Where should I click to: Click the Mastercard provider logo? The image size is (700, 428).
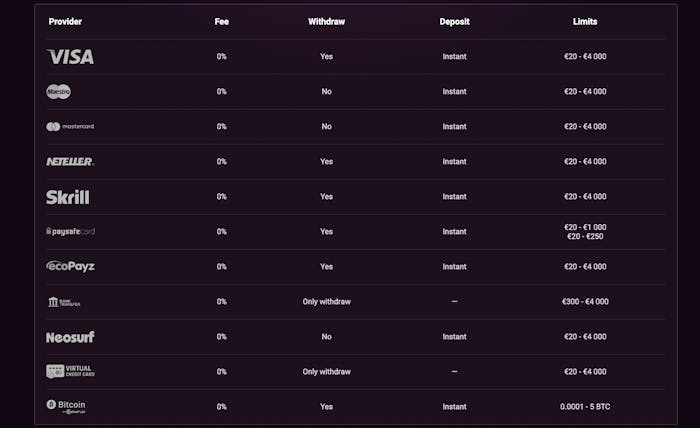pos(70,127)
